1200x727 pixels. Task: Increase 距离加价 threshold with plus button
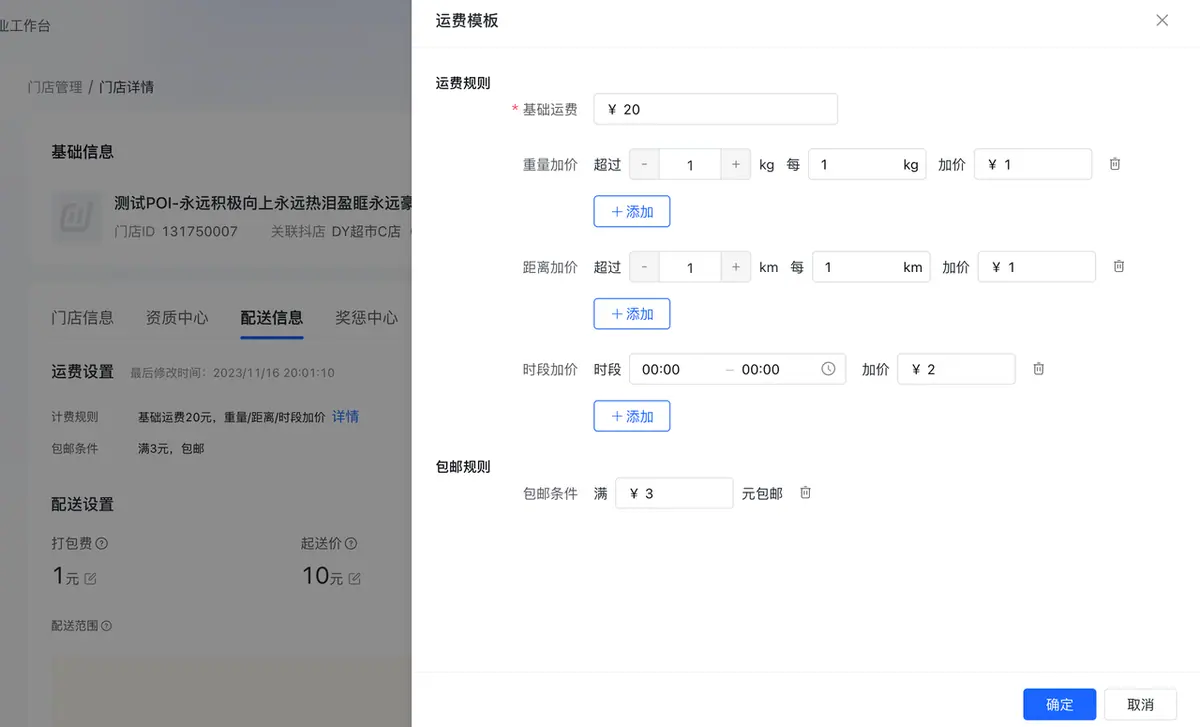[x=736, y=267]
